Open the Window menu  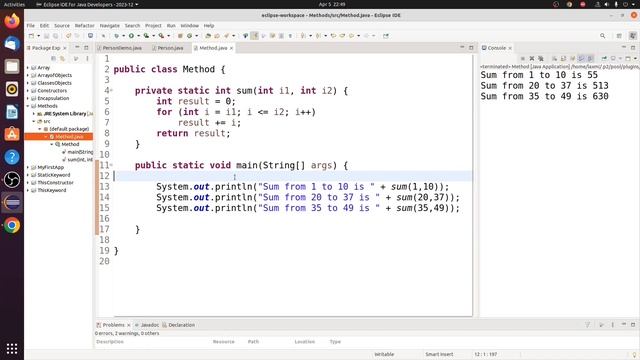pos(189,25)
